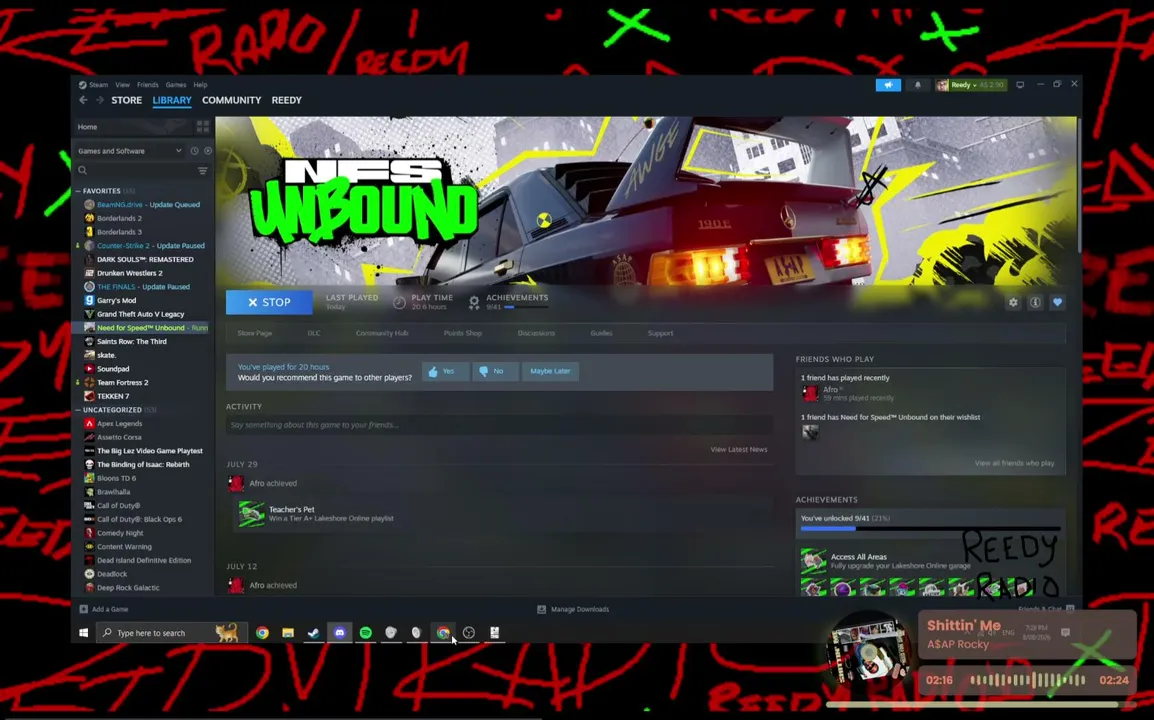Screen dimensions: 1154x720
Task: Switch to the Community tab
Action: [x=232, y=100]
